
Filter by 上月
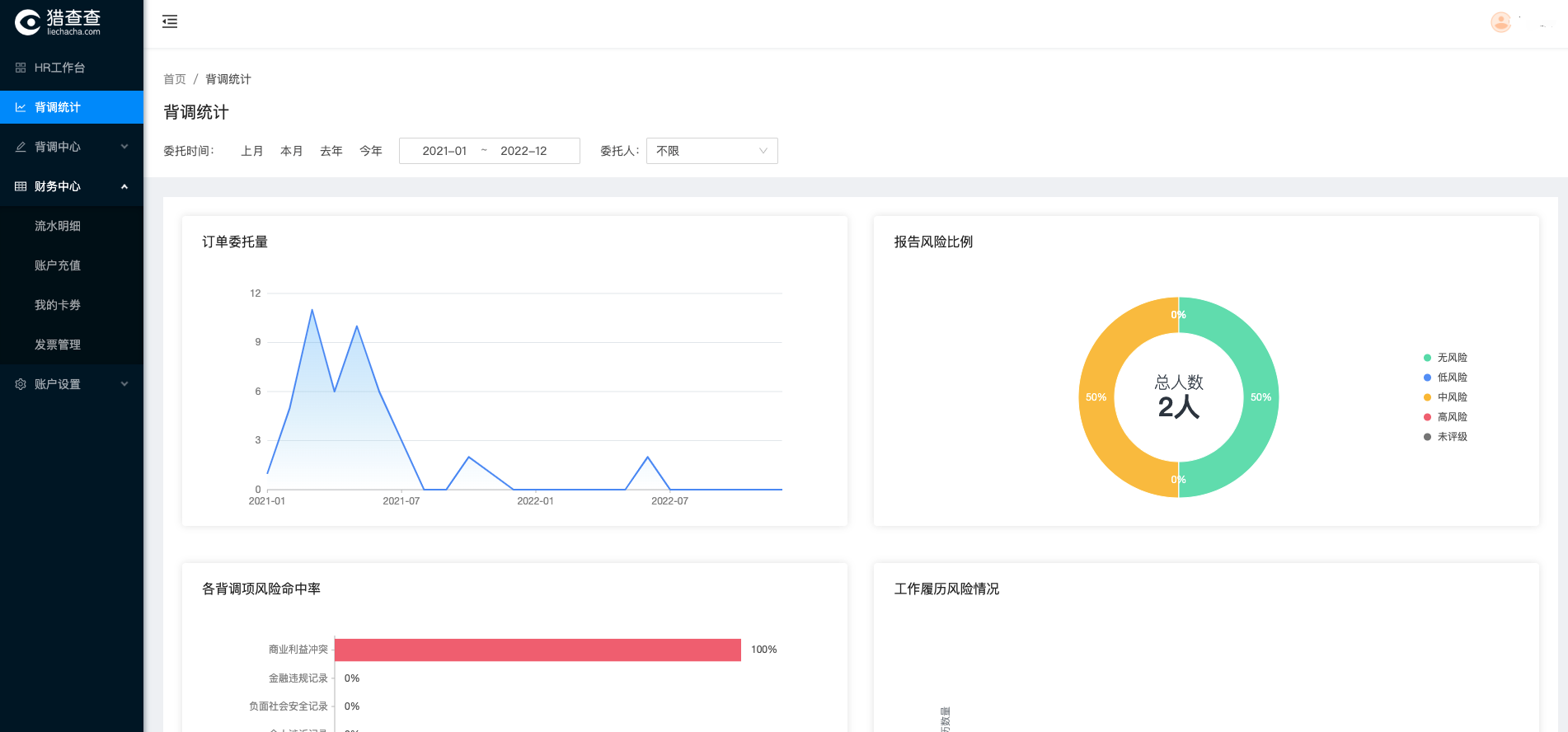[252, 151]
